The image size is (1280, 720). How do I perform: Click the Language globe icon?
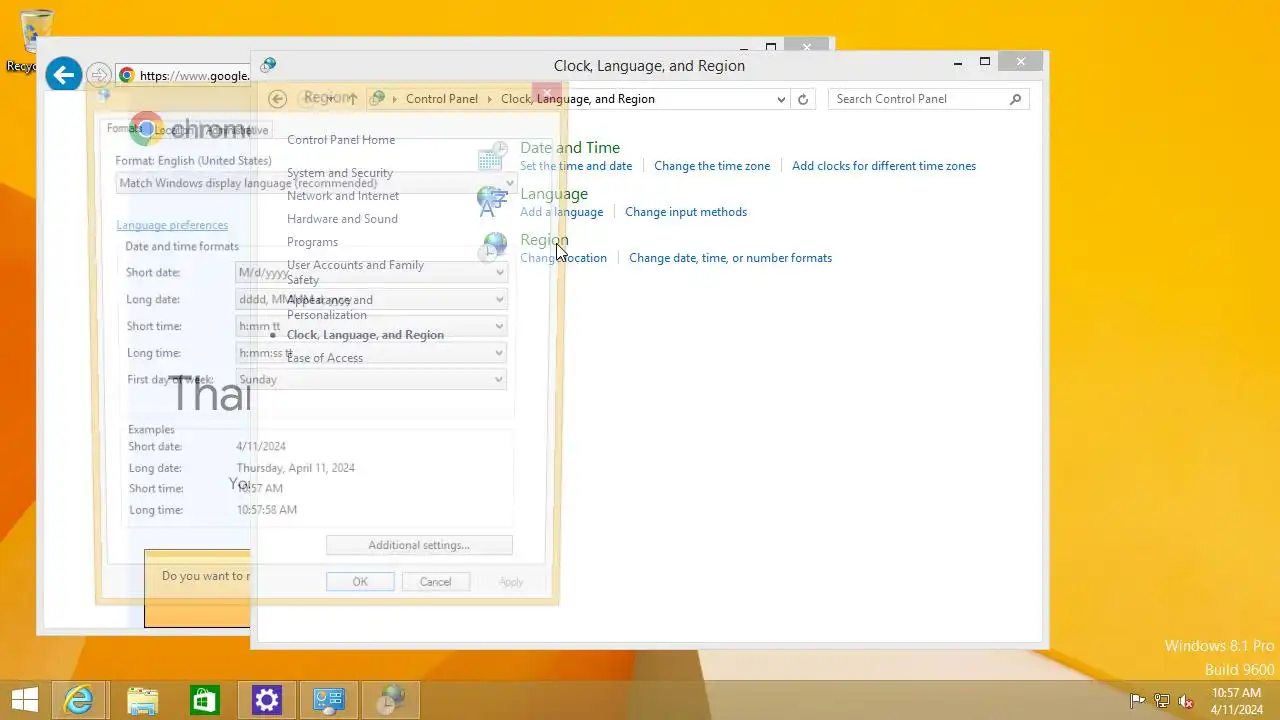coord(492,202)
